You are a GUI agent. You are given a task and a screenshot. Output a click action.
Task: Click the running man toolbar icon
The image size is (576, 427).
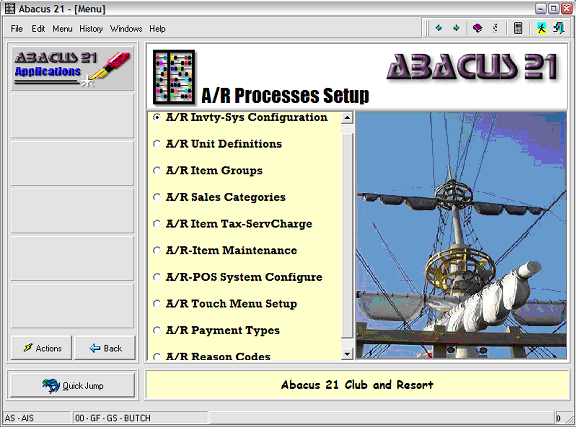click(541, 28)
